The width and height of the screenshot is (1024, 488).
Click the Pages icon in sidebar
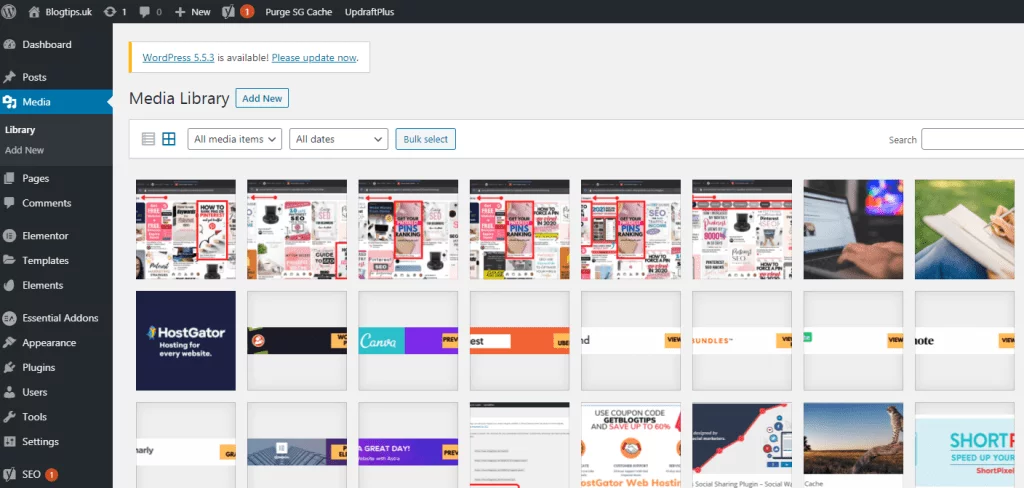tap(10, 178)
